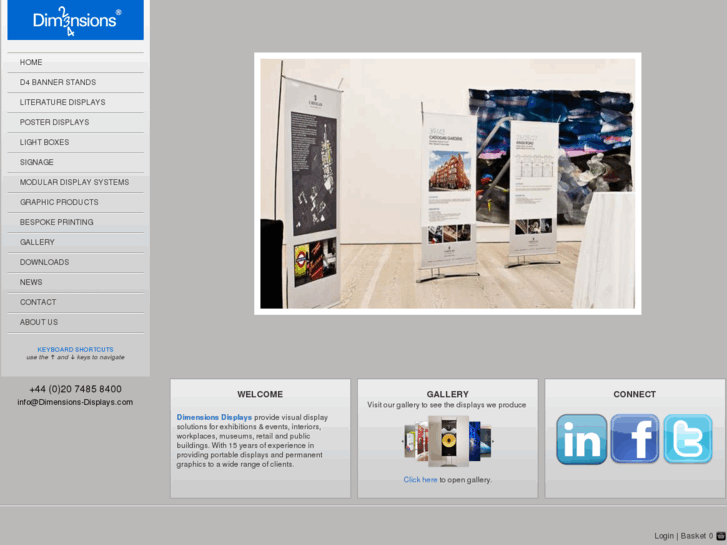
Task: Open the Dimensions Displays welcome link
Action: (214, 417)
